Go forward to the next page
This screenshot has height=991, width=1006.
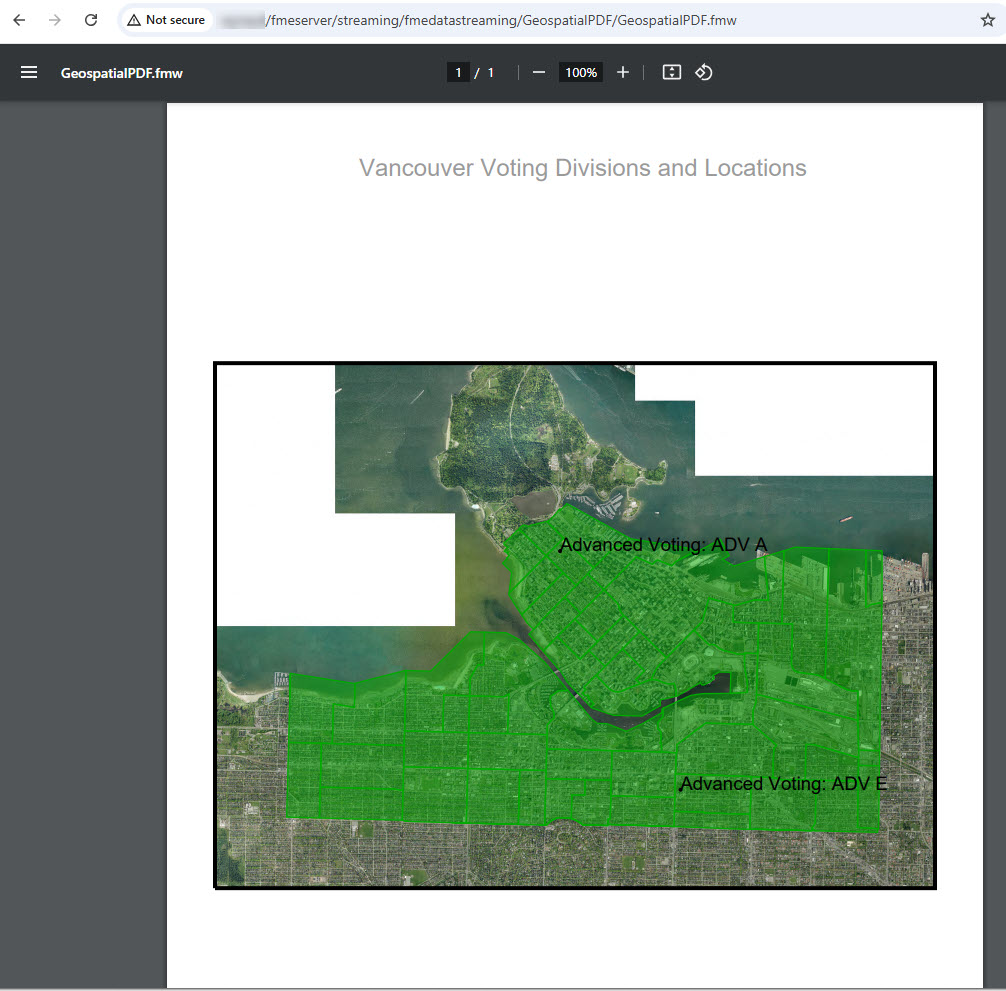point(55,20)
